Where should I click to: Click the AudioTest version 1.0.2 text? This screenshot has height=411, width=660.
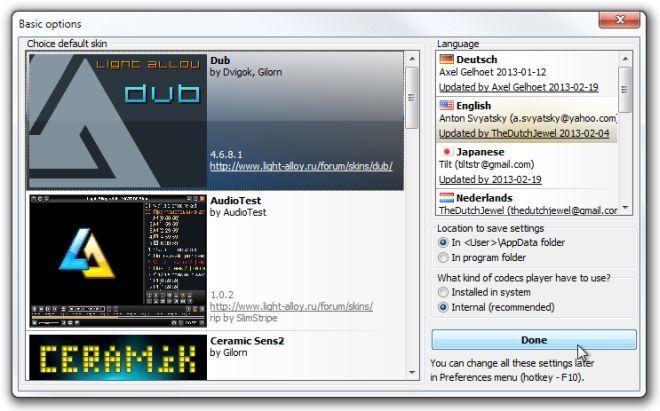point(222,295)
